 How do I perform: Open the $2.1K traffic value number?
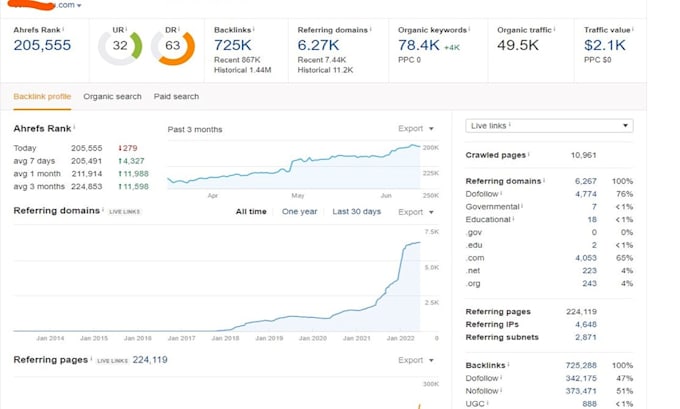click(605, 45)
